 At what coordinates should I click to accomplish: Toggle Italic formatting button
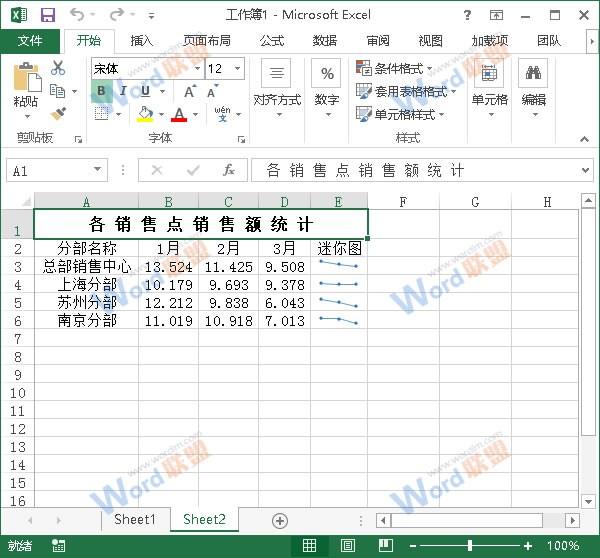(123, 91)
